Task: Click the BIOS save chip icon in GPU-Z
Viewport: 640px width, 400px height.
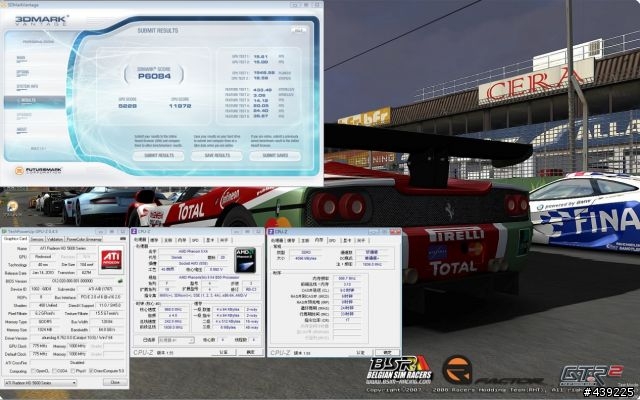Action: tap(120, 281)
